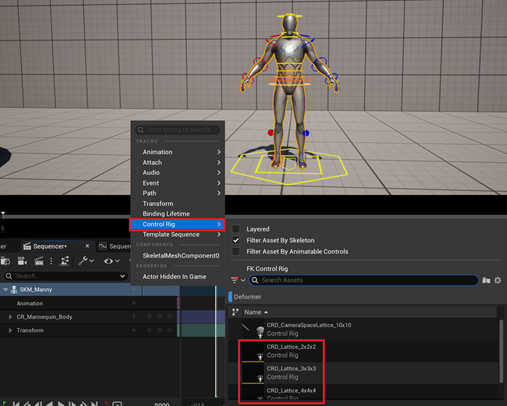
Task: Select the FK Control Rig option
Action: pyautogui.click(x=267, y=269)
